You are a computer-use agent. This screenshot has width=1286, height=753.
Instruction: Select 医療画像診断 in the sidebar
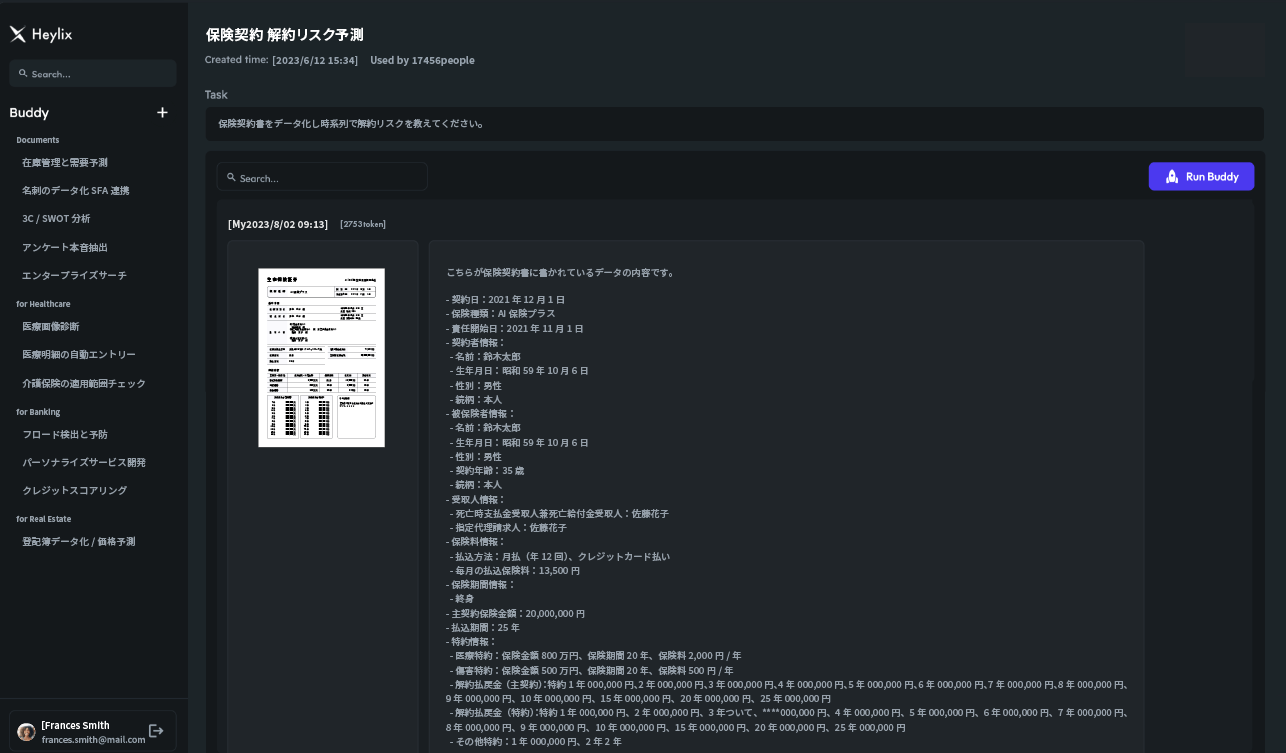pos(52,326)
